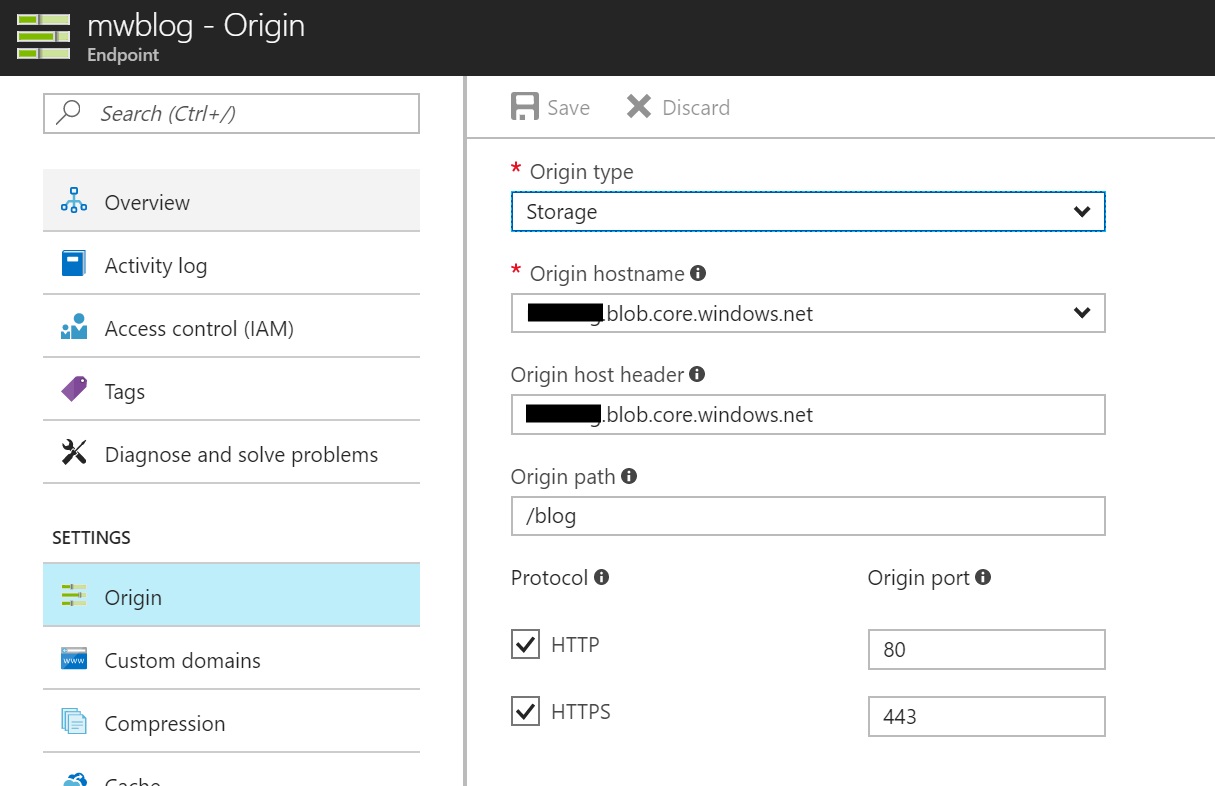Click the Endpoint subtitle text
The width and height of the screenshot is (1215, 786).
click(x=123, y=55)
